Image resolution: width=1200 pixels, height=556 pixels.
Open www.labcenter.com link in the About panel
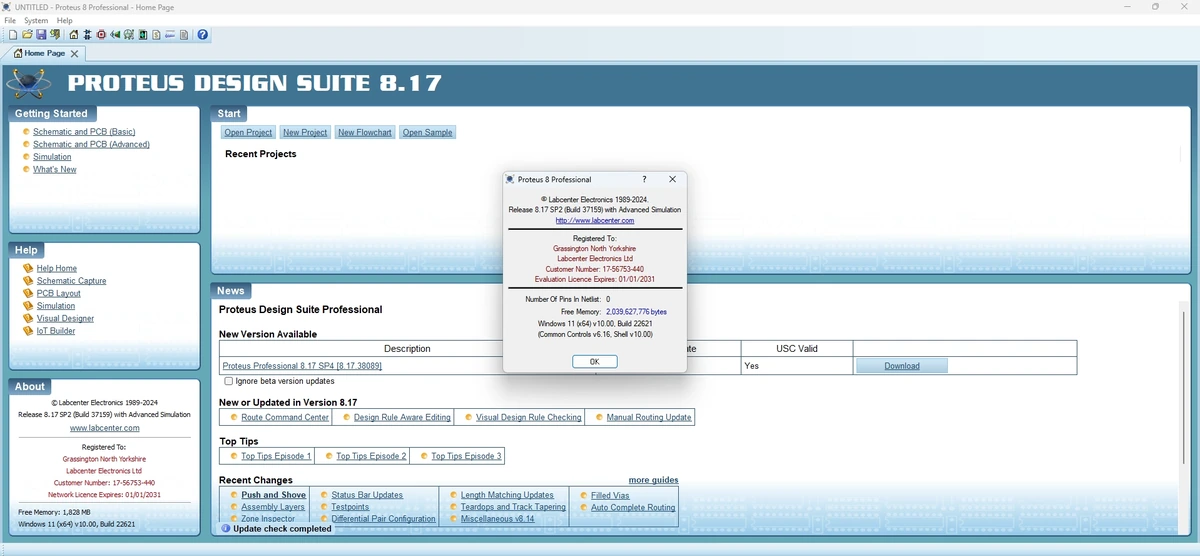[x=104, y=427]
